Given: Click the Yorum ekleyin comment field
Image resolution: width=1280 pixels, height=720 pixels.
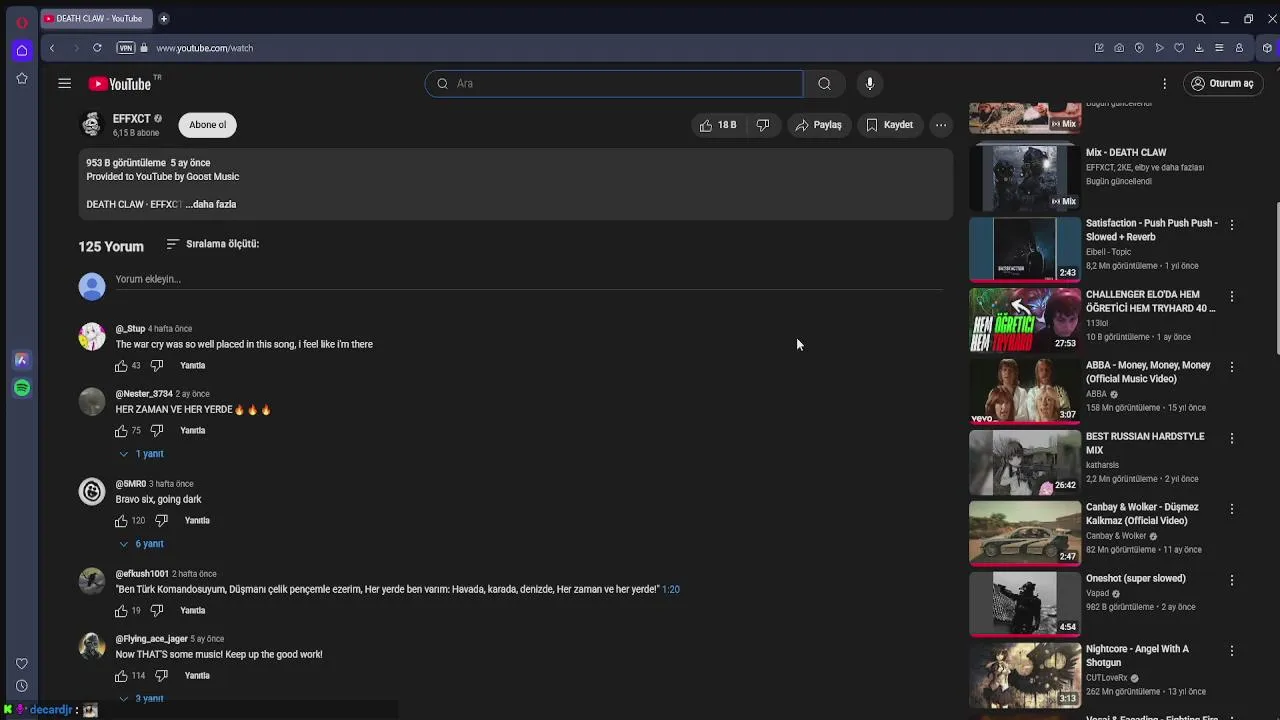Looking at the screenshot, I should pos(529,280).
